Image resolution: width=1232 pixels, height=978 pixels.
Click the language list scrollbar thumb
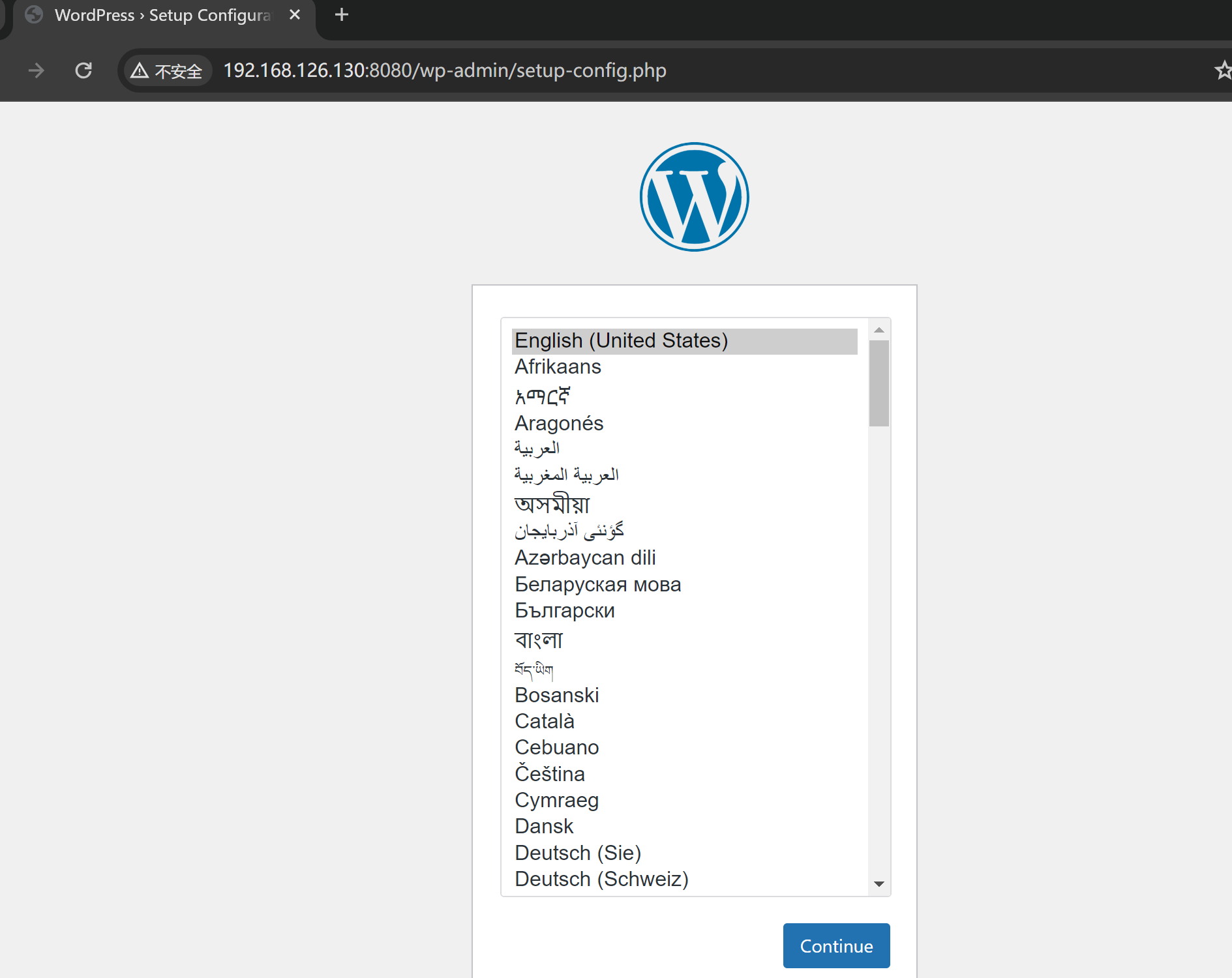point(879,383)
